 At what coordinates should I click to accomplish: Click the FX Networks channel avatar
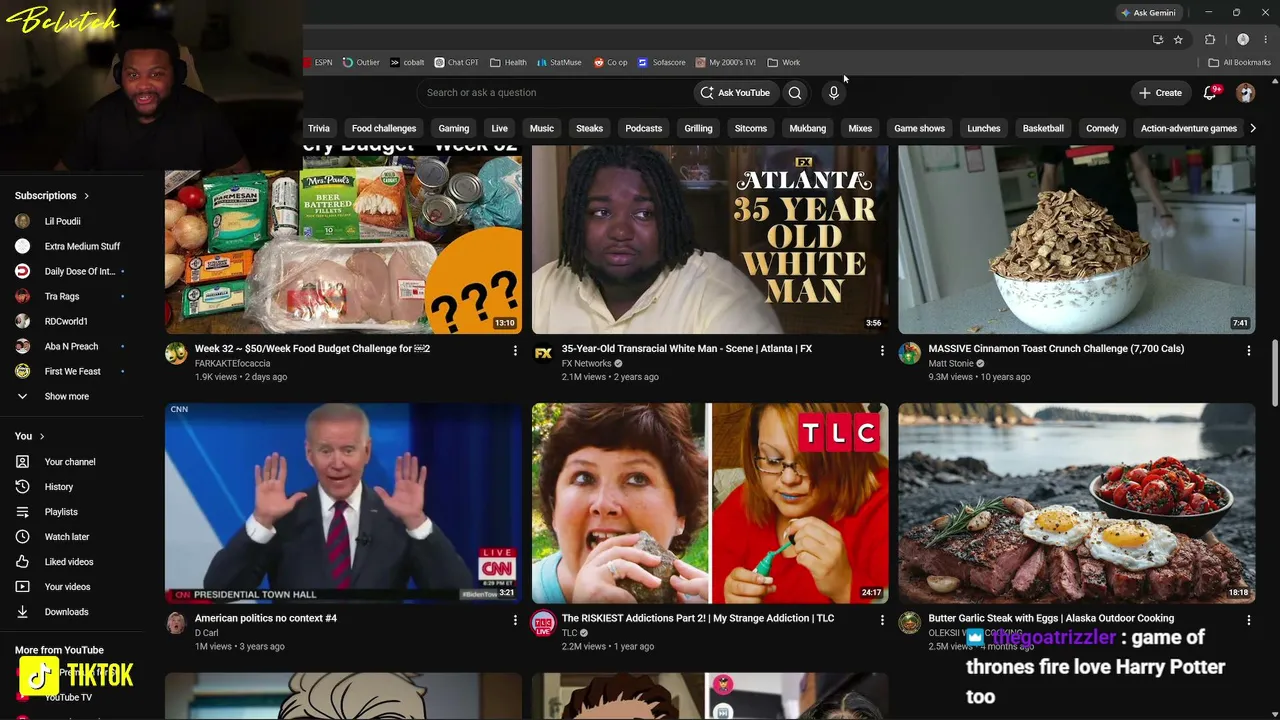[x=543, y=354]
